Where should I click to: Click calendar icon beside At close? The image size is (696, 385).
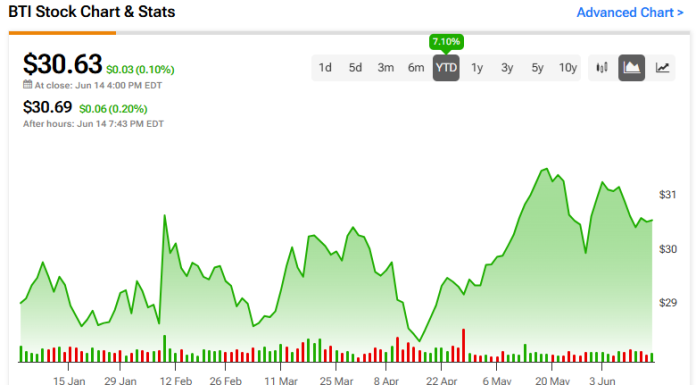[28, 84]
